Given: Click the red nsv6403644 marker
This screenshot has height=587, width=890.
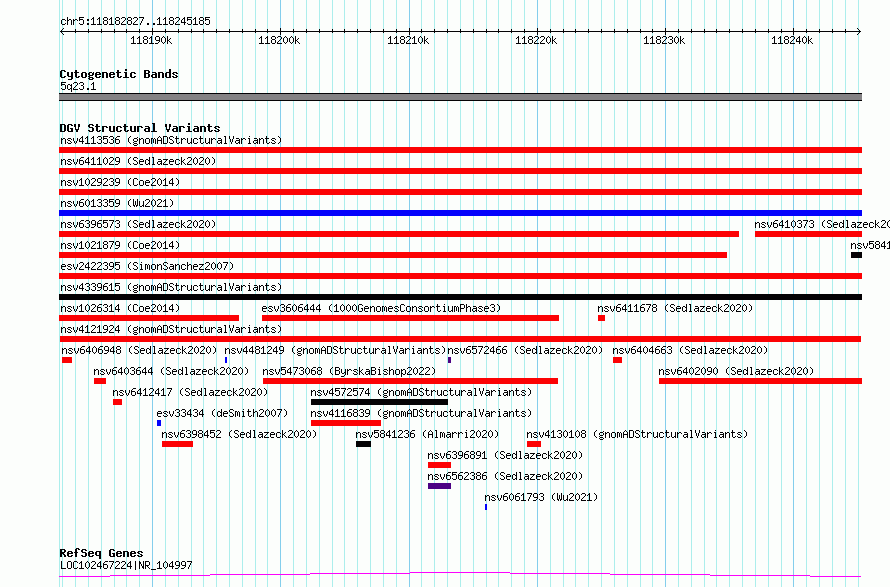Looking at the screenshot, I should 100,381.
